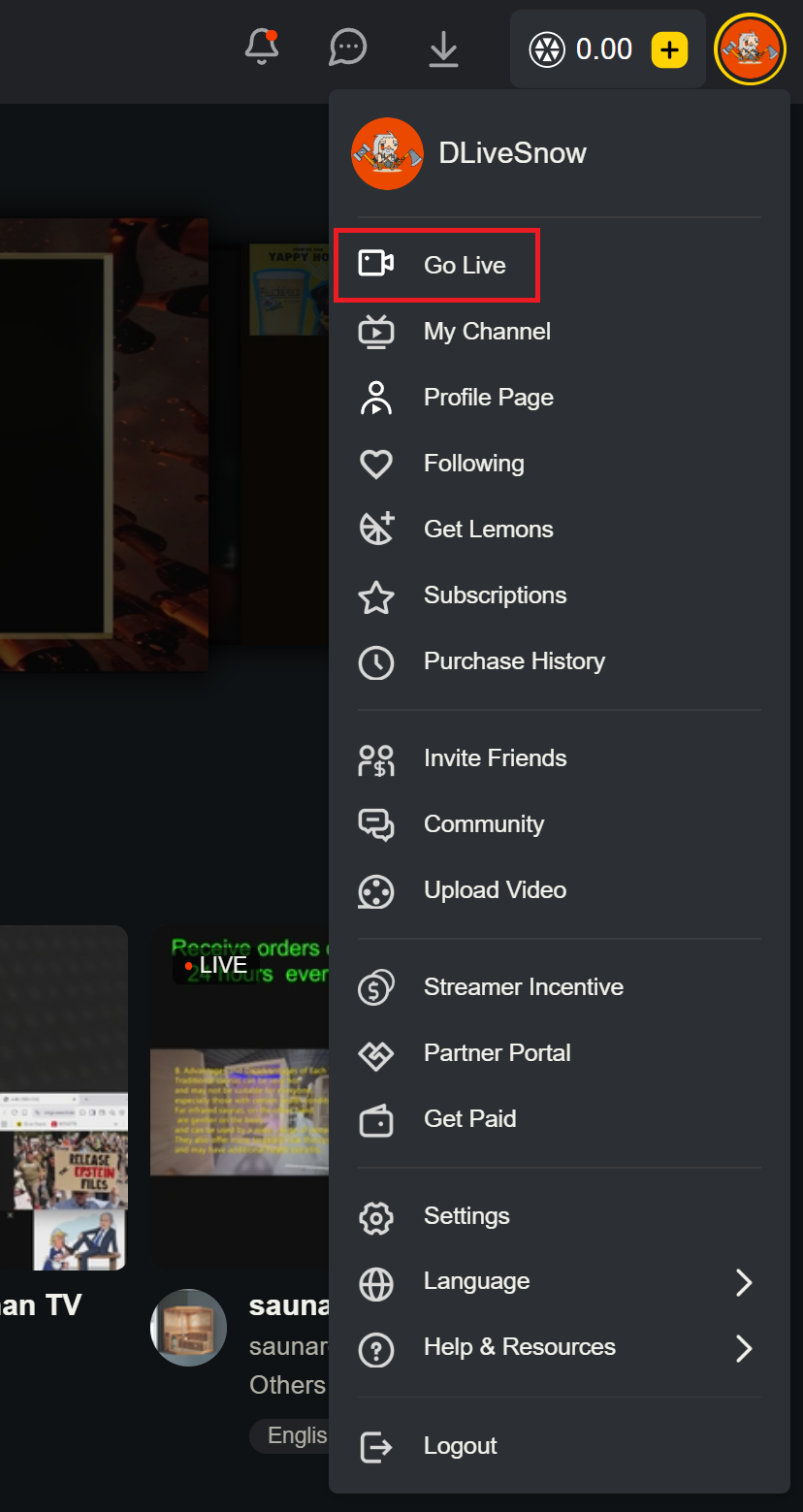
Task: Click Logout at the bottom of the menu
Action: [x=460, y=1445]
